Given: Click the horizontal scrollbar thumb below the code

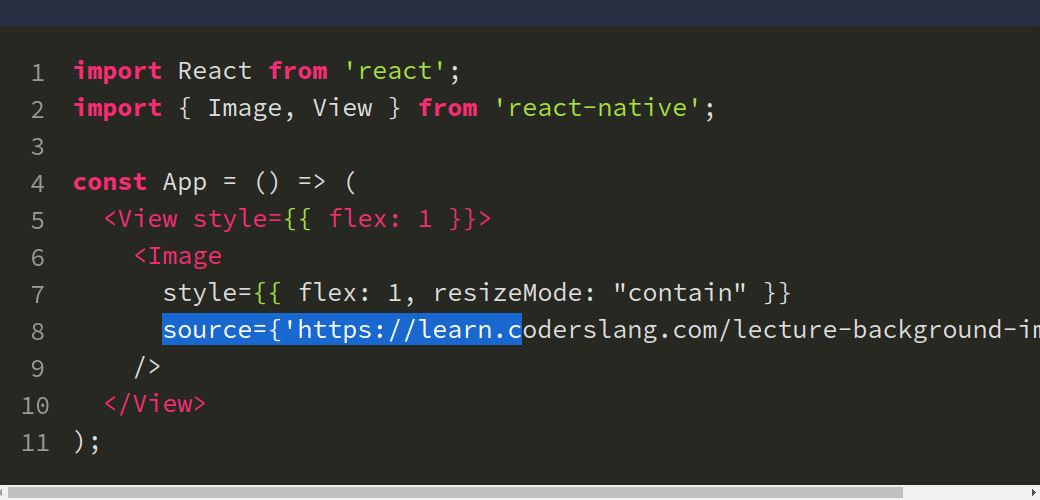Looking at the screenshot, I should pyautogui.click(x=455, y=493).
